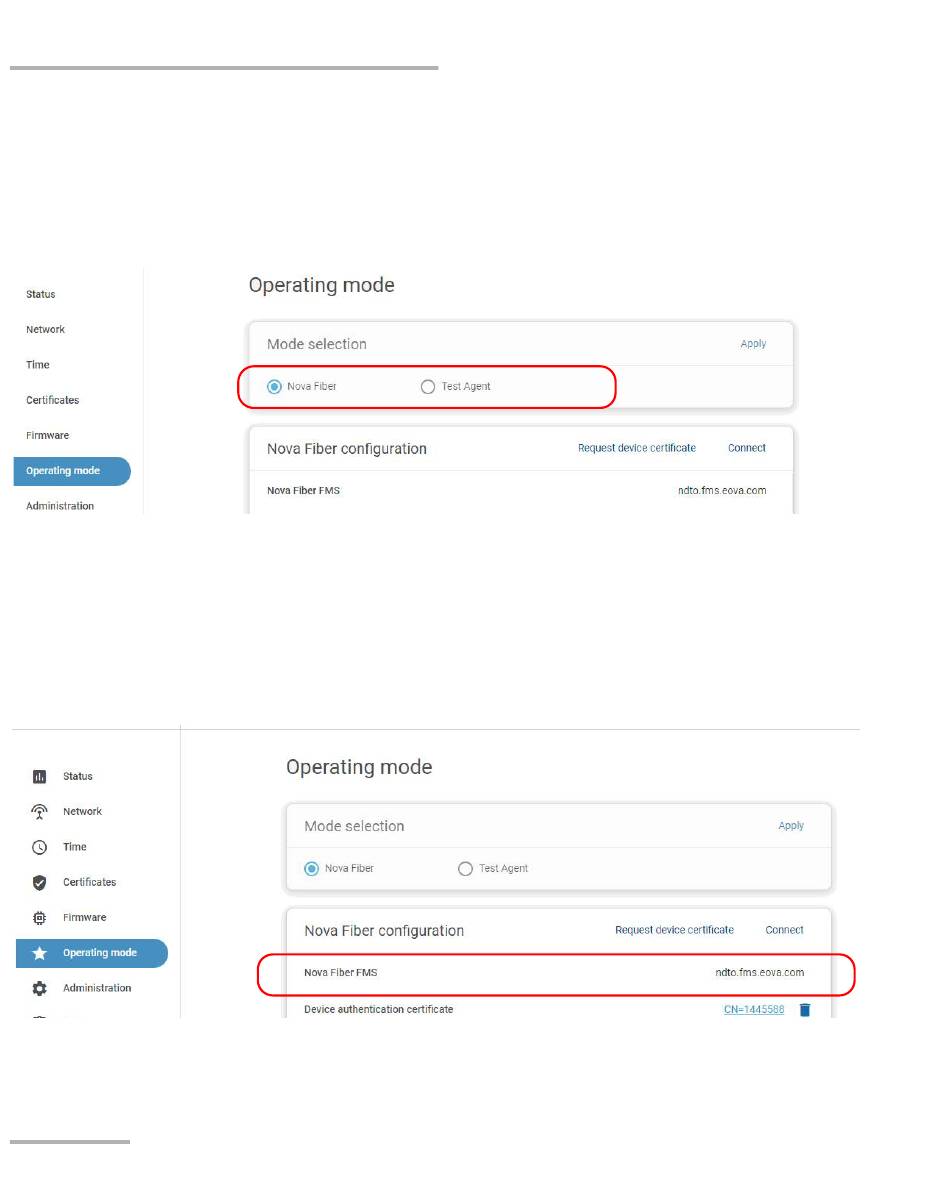Click the Administration gear icon
950x1181 pixels.
[39, 988]
